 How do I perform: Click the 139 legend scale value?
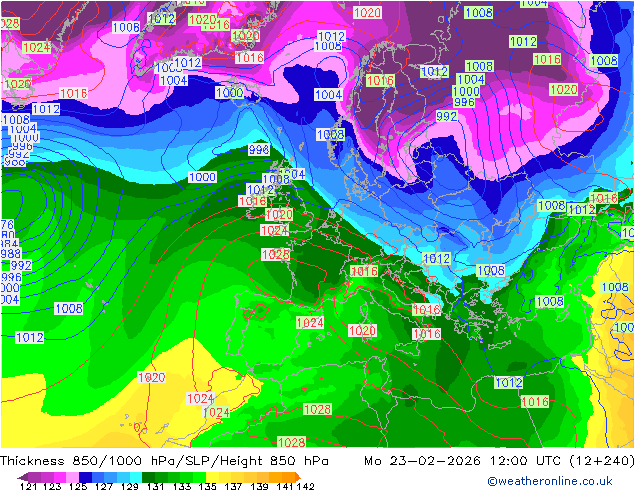[x=259, y=486]
